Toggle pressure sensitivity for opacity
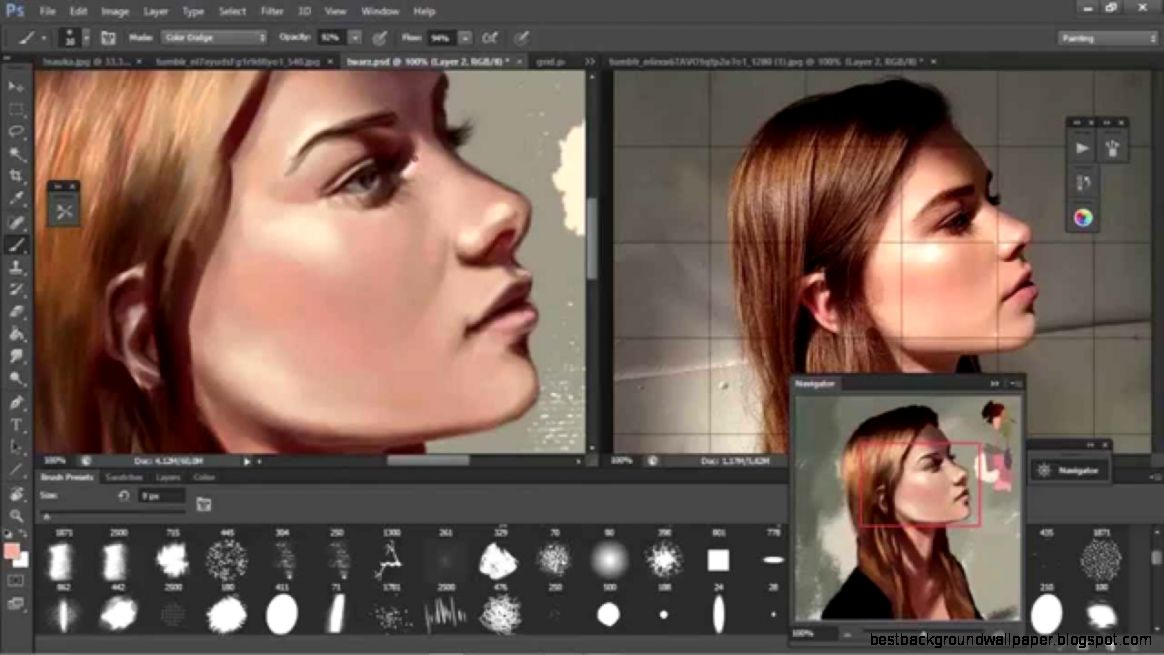 [x=379, y=37]
